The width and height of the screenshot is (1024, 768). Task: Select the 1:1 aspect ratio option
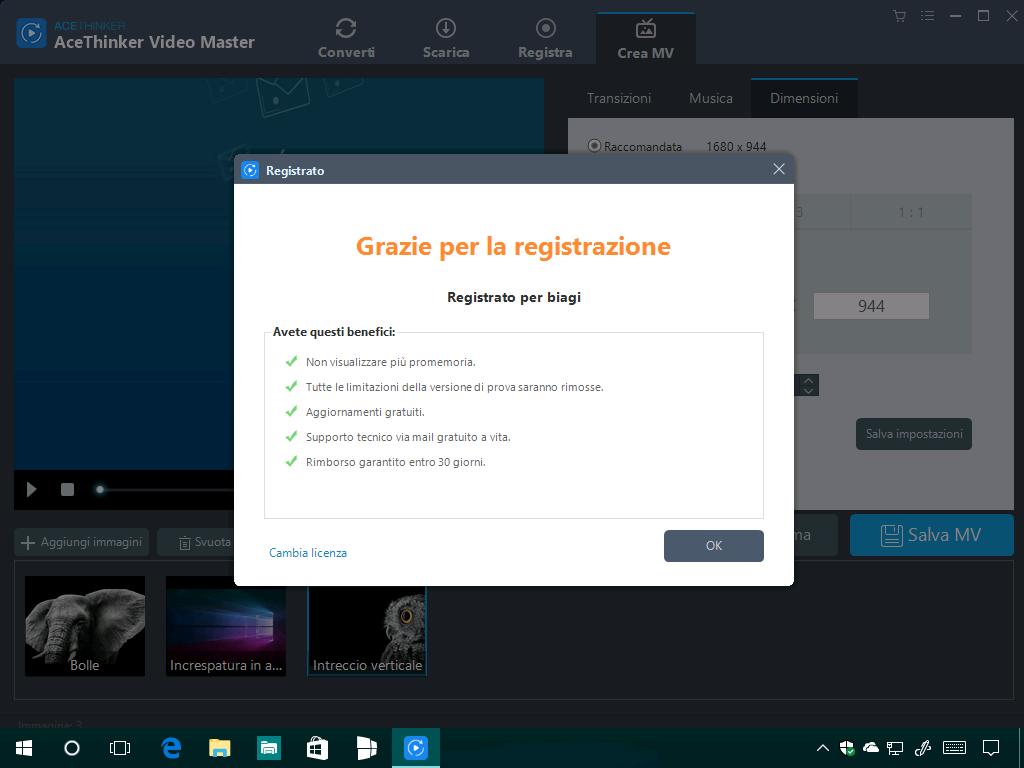pos(911,212)
